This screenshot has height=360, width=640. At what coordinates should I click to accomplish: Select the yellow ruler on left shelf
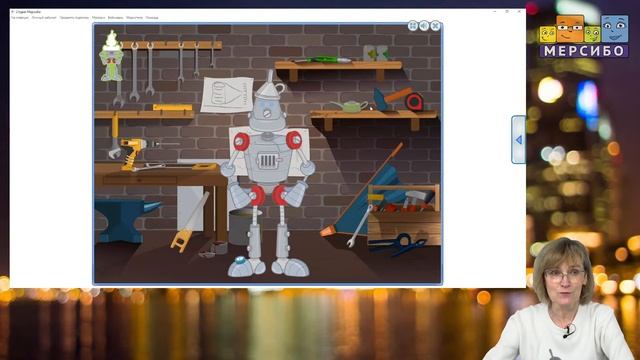click(172, 108)
